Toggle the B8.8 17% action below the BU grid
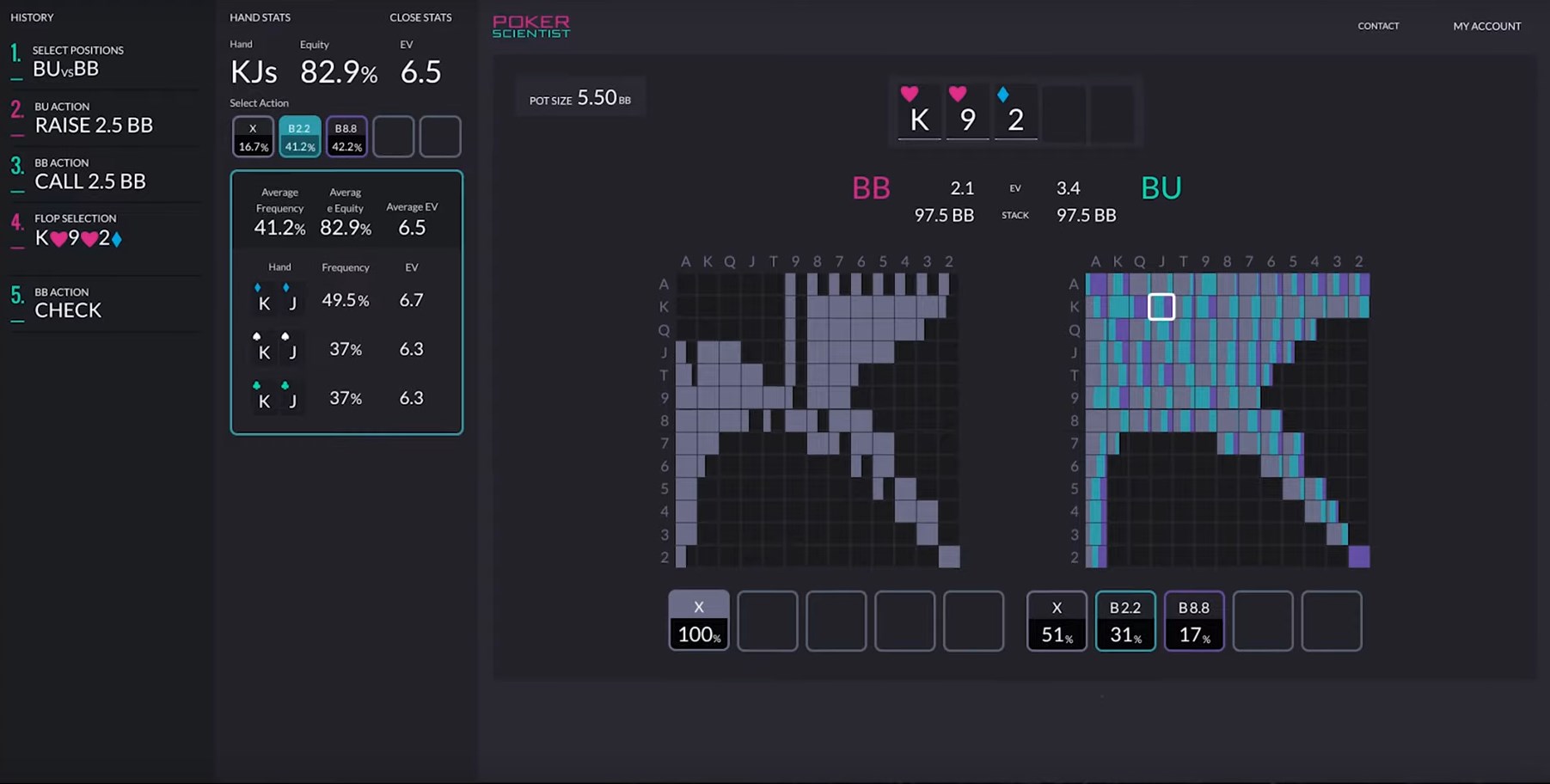The width and height of the screenshot is (1550, 784). [1193, 621]
